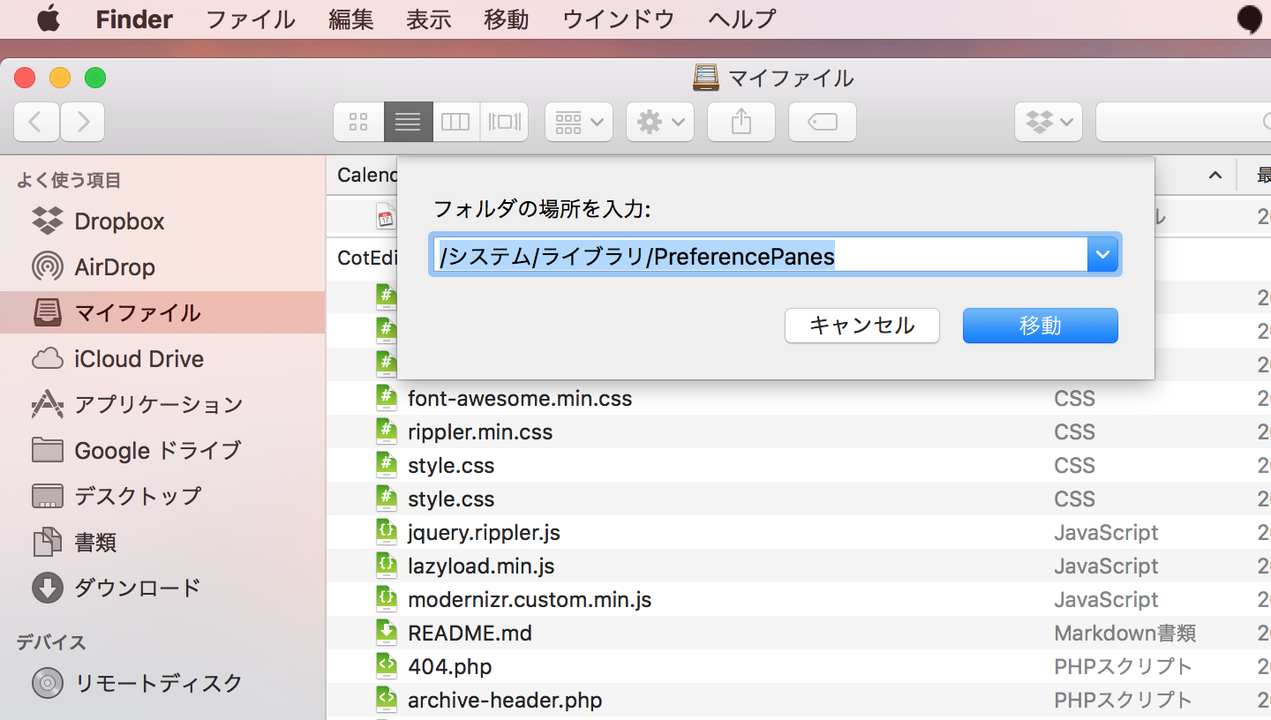
Task: Click the マイファイル window title
Action: tap(790, 78)
